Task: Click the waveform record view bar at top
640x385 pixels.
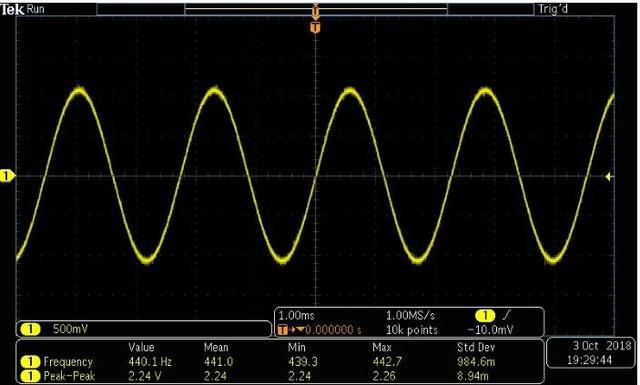Action: tap(315, 9)
